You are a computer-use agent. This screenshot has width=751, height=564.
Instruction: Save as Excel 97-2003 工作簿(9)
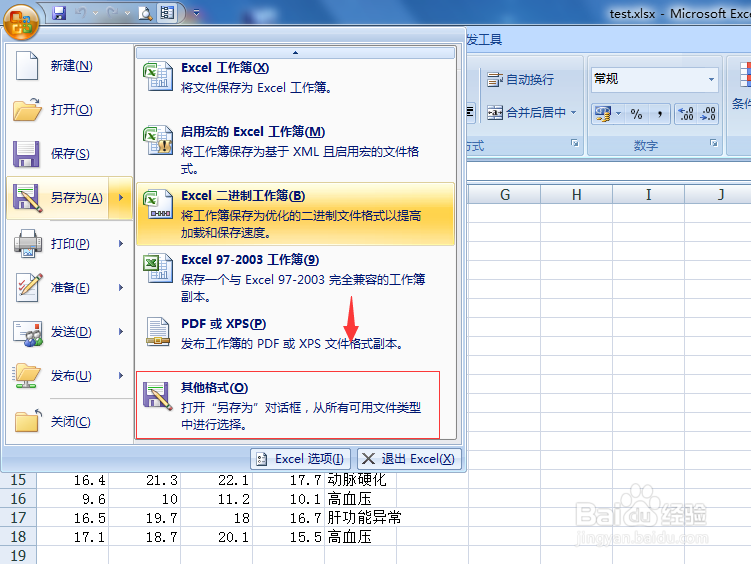[x=296, y=278]
